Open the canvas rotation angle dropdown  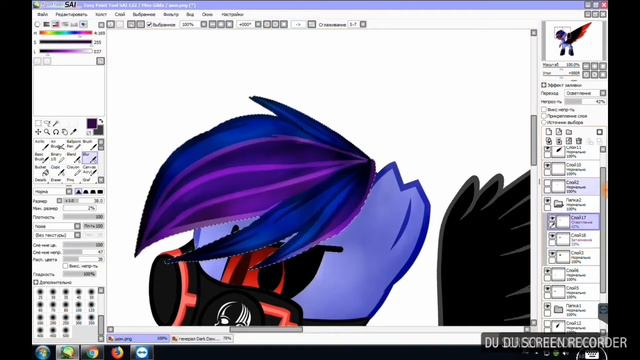point(258,24)
